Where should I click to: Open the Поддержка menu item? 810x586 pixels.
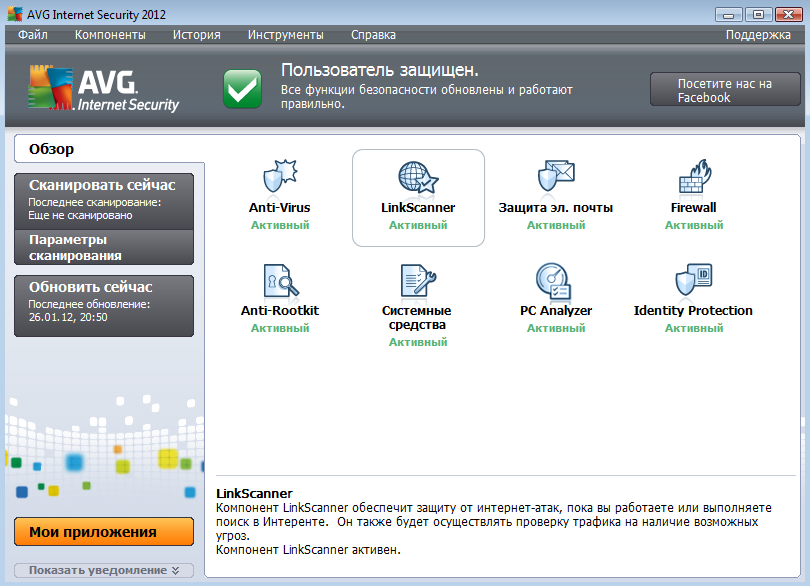click(758, 35)
